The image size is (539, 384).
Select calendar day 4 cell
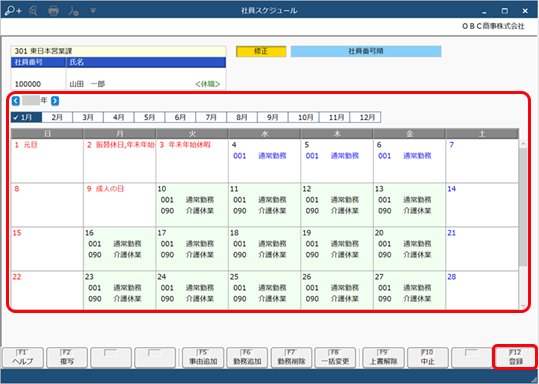(x=264, y=161)
